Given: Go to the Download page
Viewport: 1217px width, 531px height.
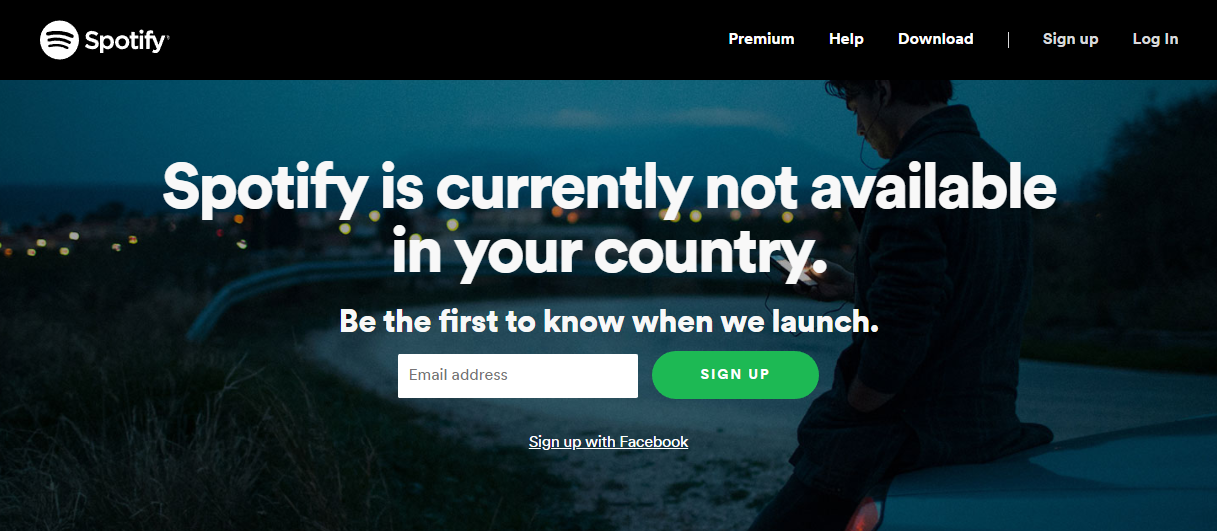Looking at the screenshot, I should pos(935,39).
